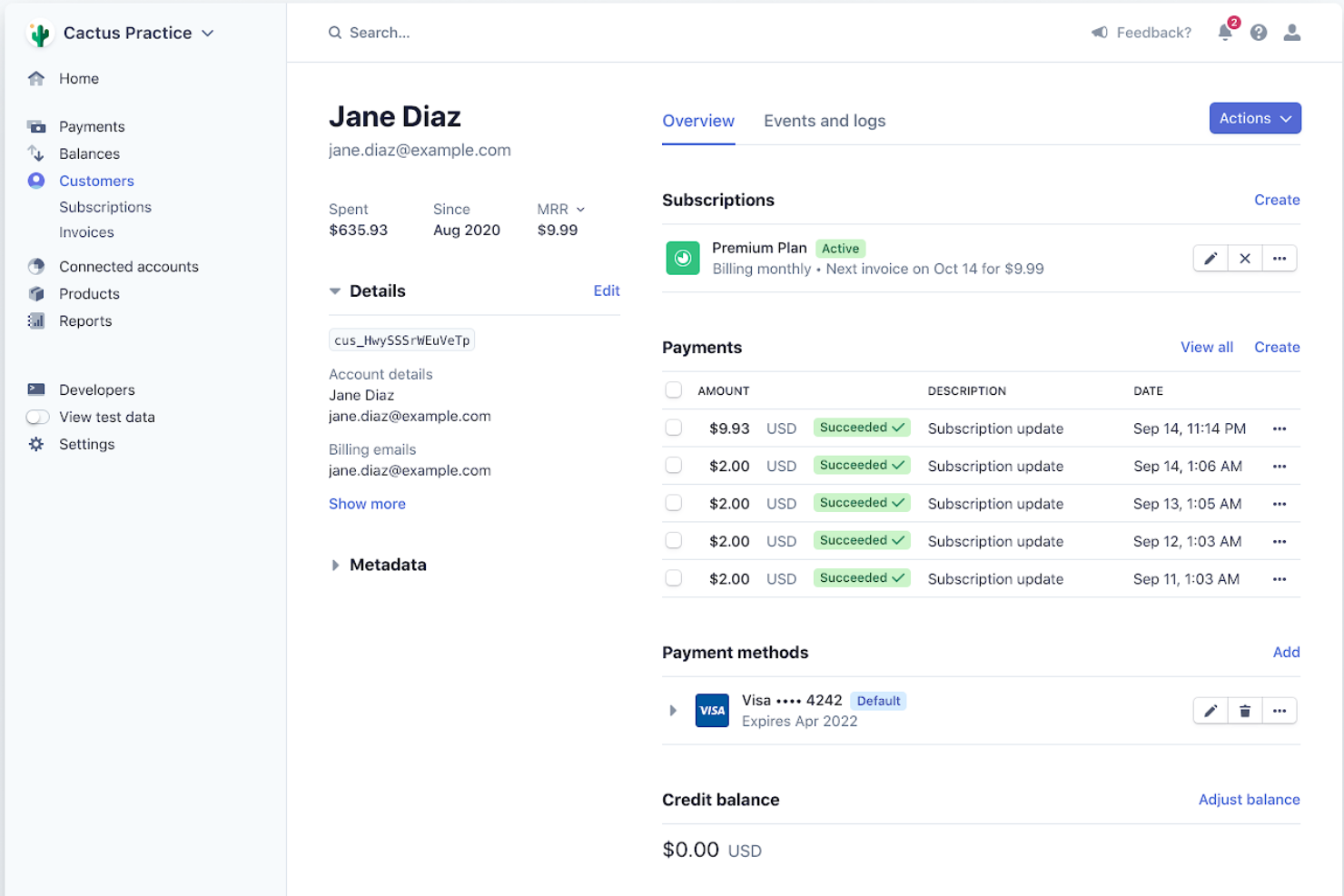Screen dimensions: 1344x896
Task: Click Show more under Billing emails
Action: point(367,504)
